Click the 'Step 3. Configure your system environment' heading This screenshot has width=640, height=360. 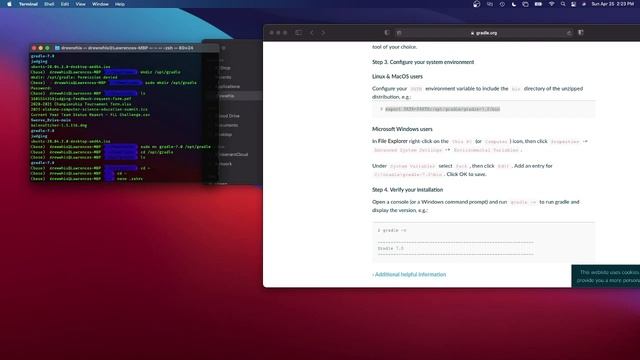(x=423, y=62)
